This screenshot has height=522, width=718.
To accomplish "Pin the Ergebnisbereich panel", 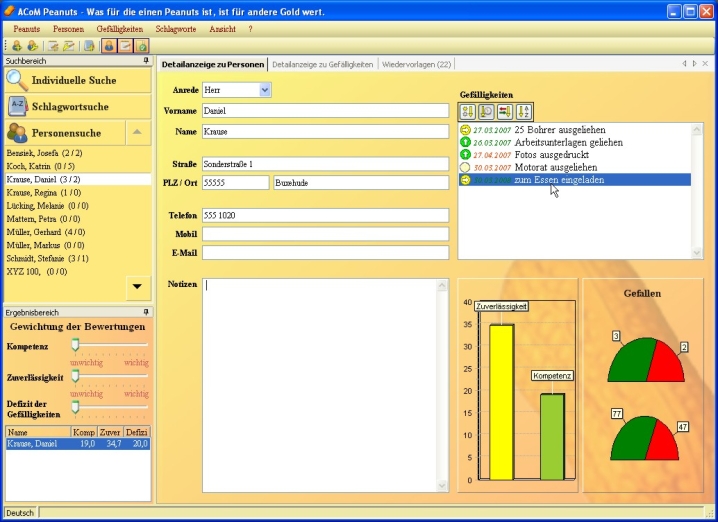I will [x=146, y=312].
